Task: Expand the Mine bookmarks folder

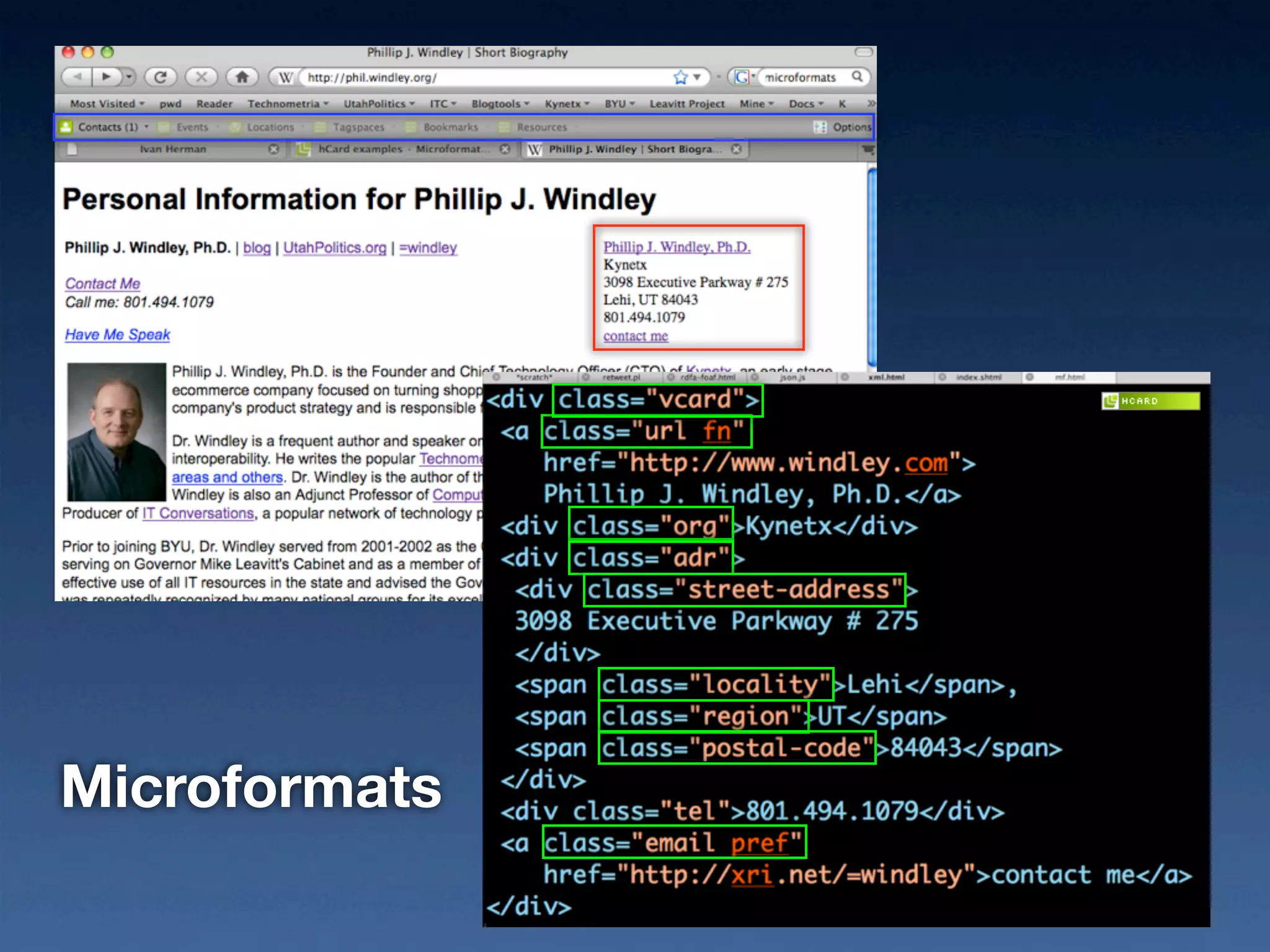Action: pos(757,104)
